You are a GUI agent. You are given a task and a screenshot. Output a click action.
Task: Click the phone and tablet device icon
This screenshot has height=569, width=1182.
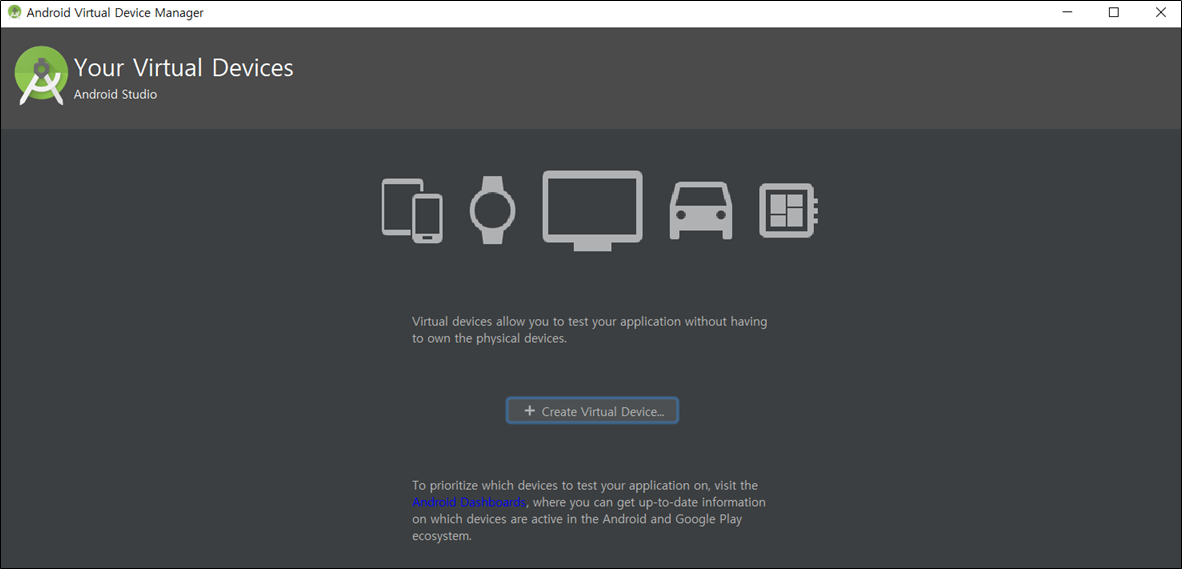[x=412, y=210]
